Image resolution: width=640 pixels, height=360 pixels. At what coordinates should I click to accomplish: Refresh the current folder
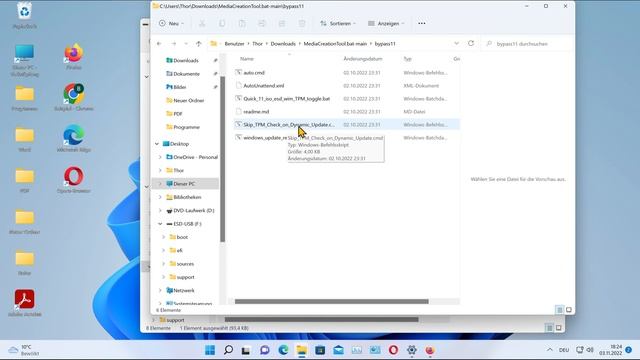click(x=471, y=43)
